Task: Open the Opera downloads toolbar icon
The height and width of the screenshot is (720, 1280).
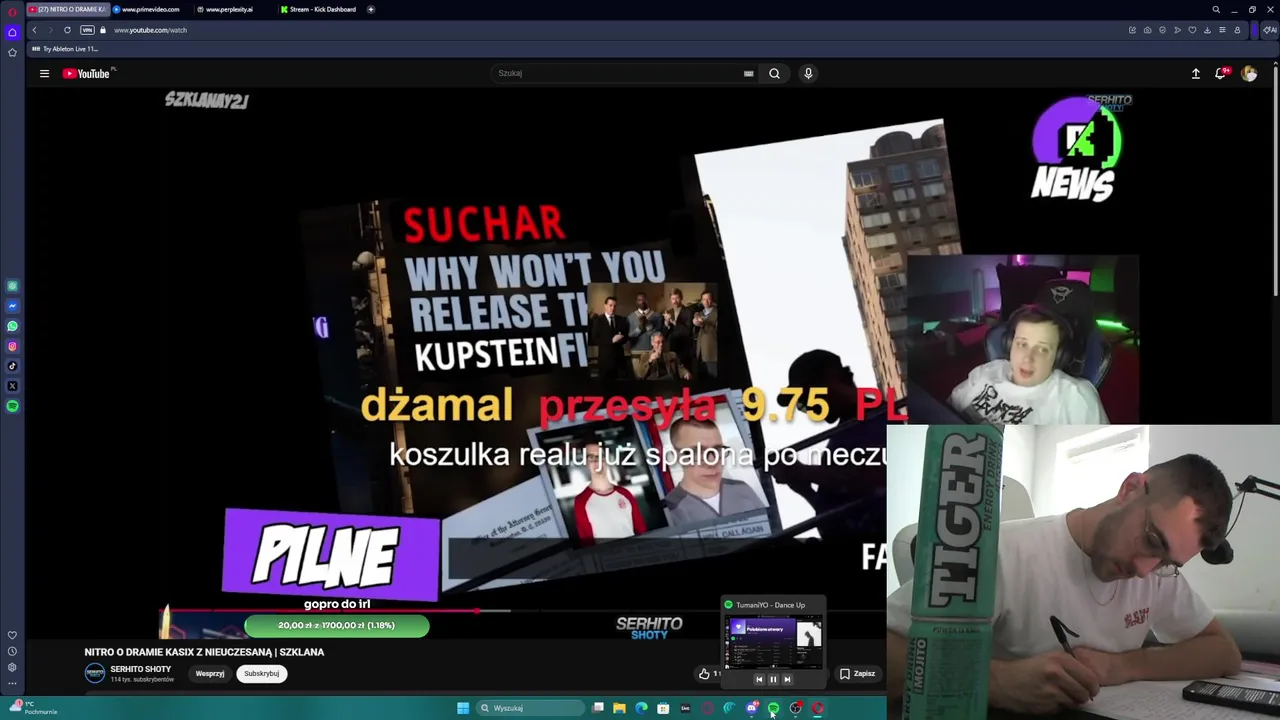Action: tap(1207, 30)
